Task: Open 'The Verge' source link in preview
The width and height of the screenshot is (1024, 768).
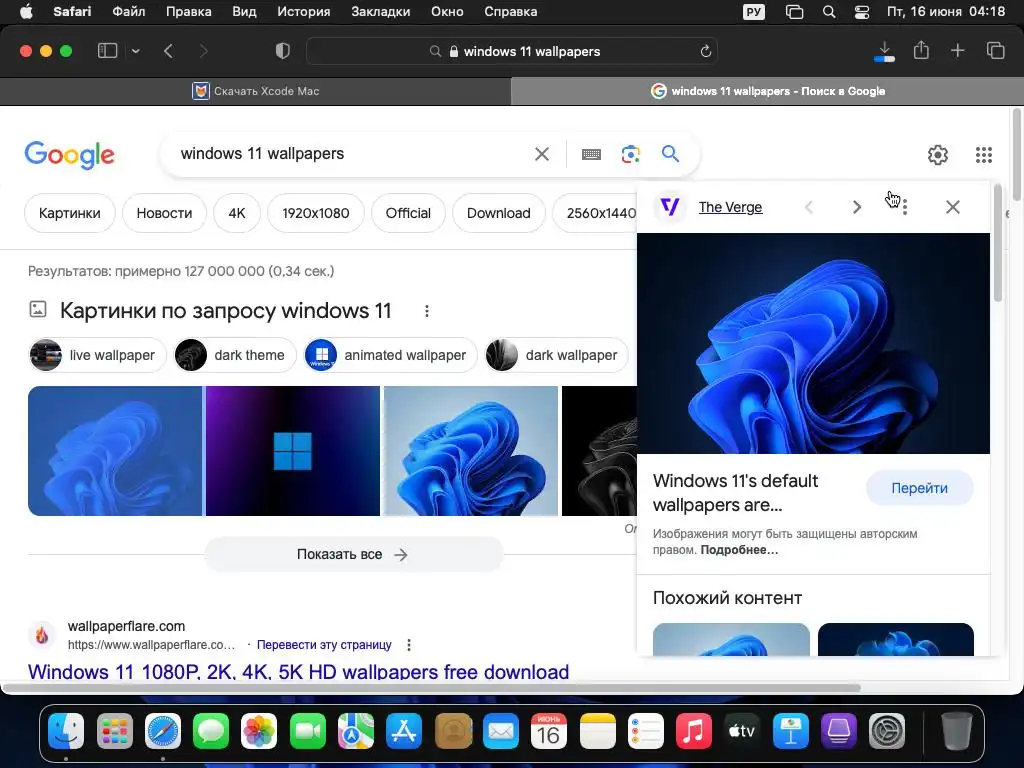Action: (730, 207)
